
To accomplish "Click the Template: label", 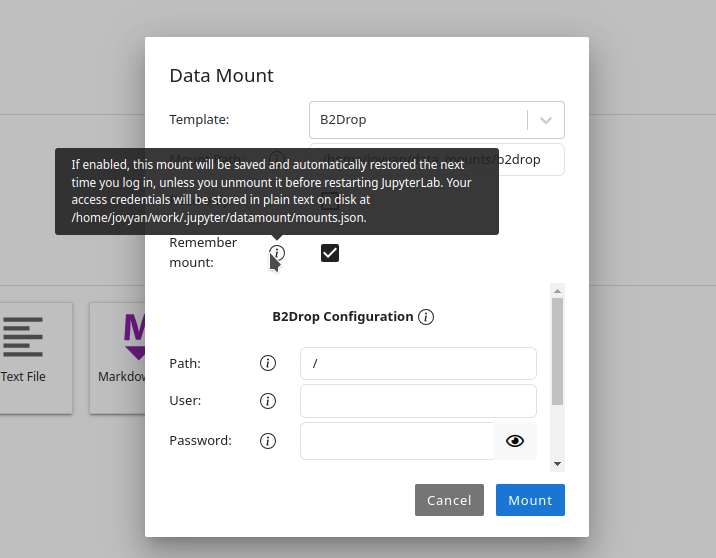I will pyautogui.click(x=199, y=120).
